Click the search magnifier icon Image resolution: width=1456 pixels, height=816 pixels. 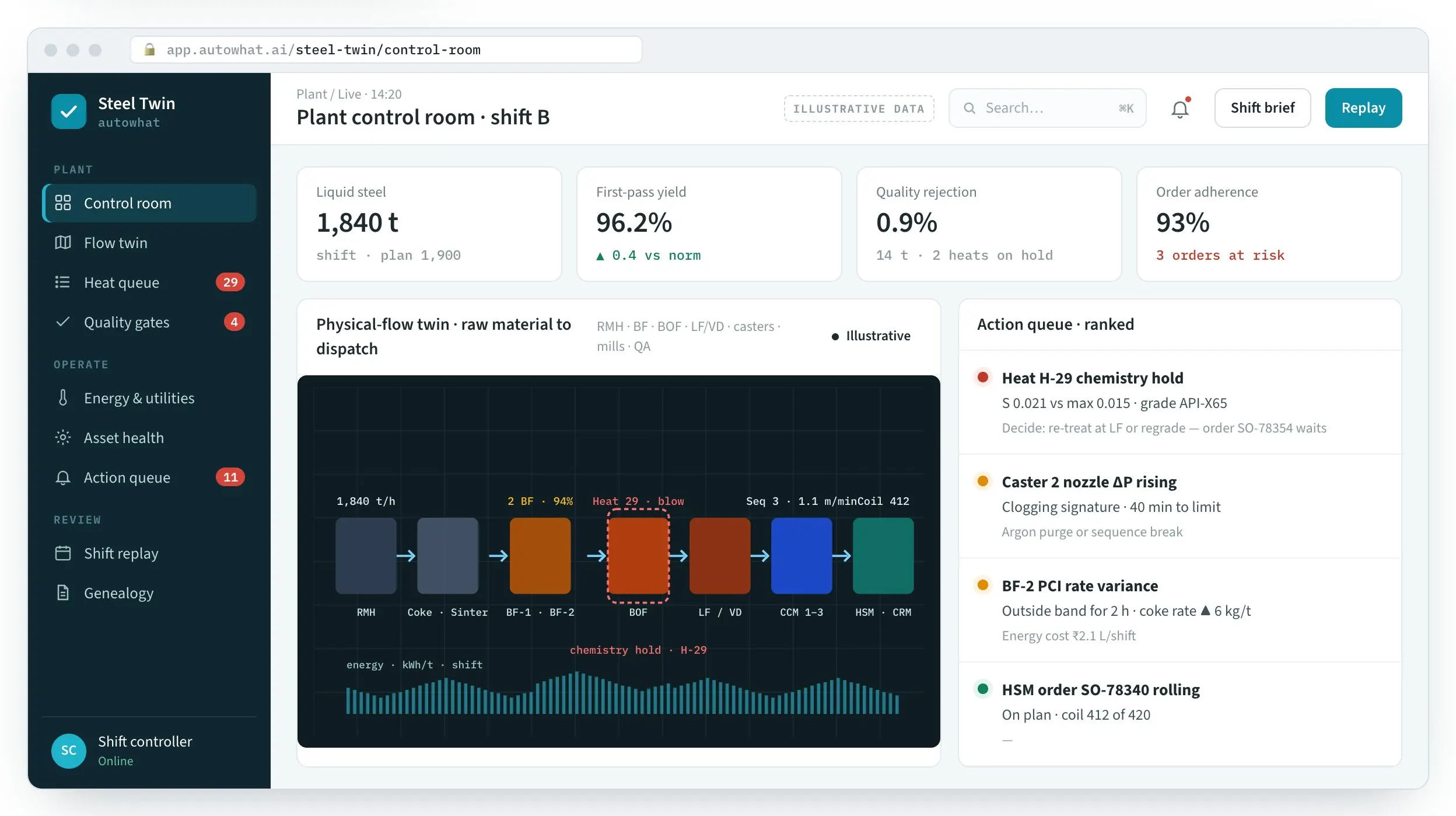click(x=970, y=108)
